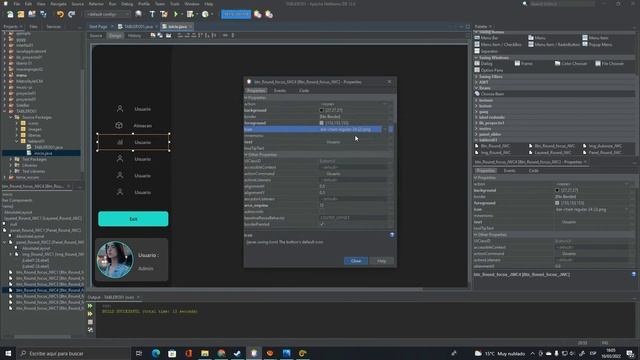Click the Undo arrow icon
The height and width of the screenshot is (360, 640).
pos(60,14)
